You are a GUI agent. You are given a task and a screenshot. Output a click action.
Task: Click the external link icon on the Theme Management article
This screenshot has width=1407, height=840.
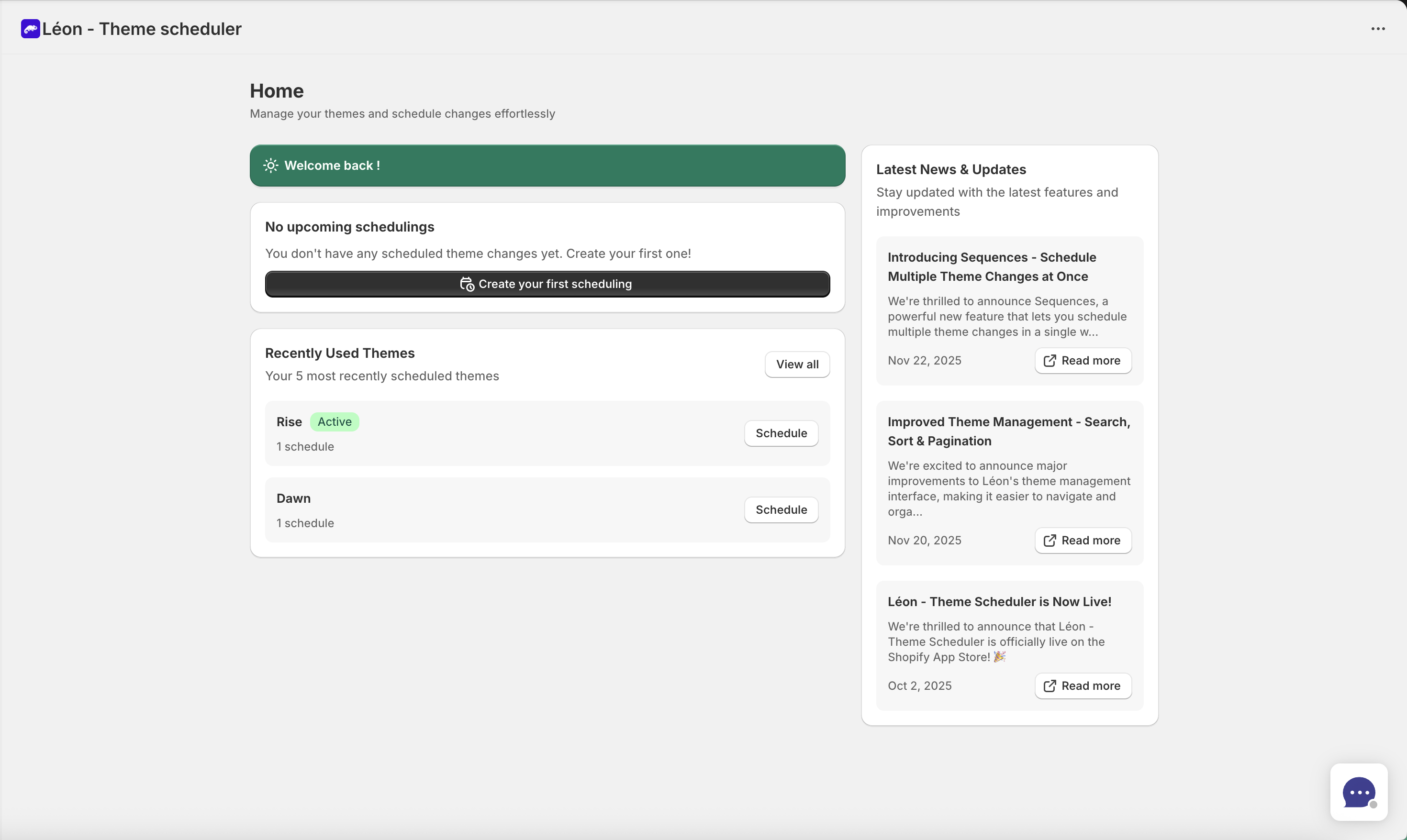(1049, 540)
